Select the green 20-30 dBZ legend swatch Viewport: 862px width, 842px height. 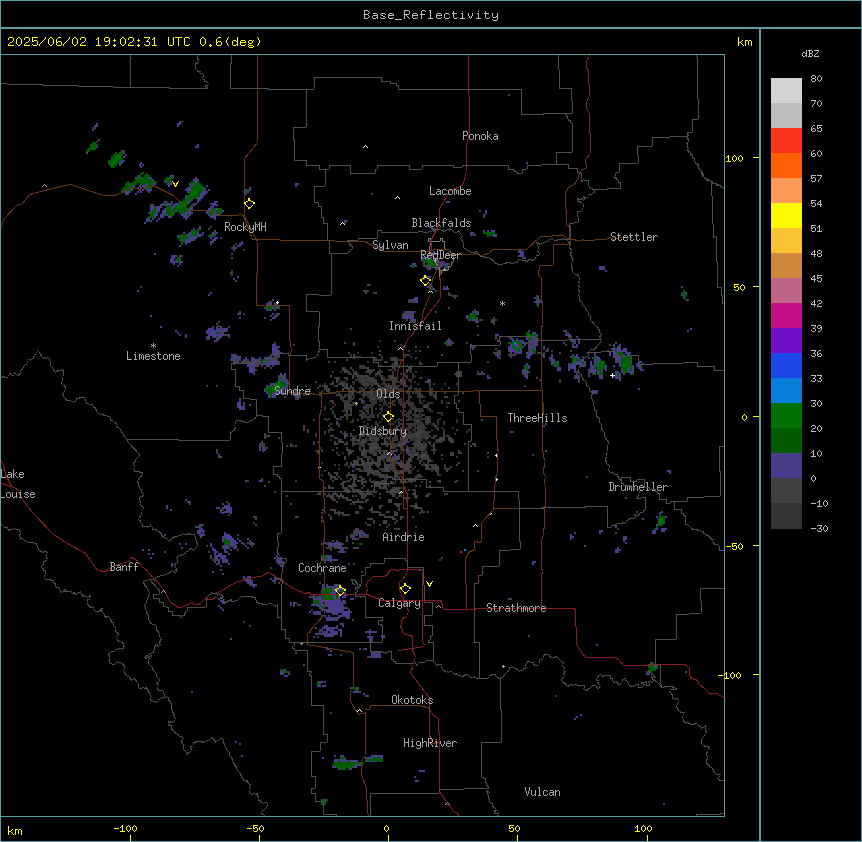[786, 416]
